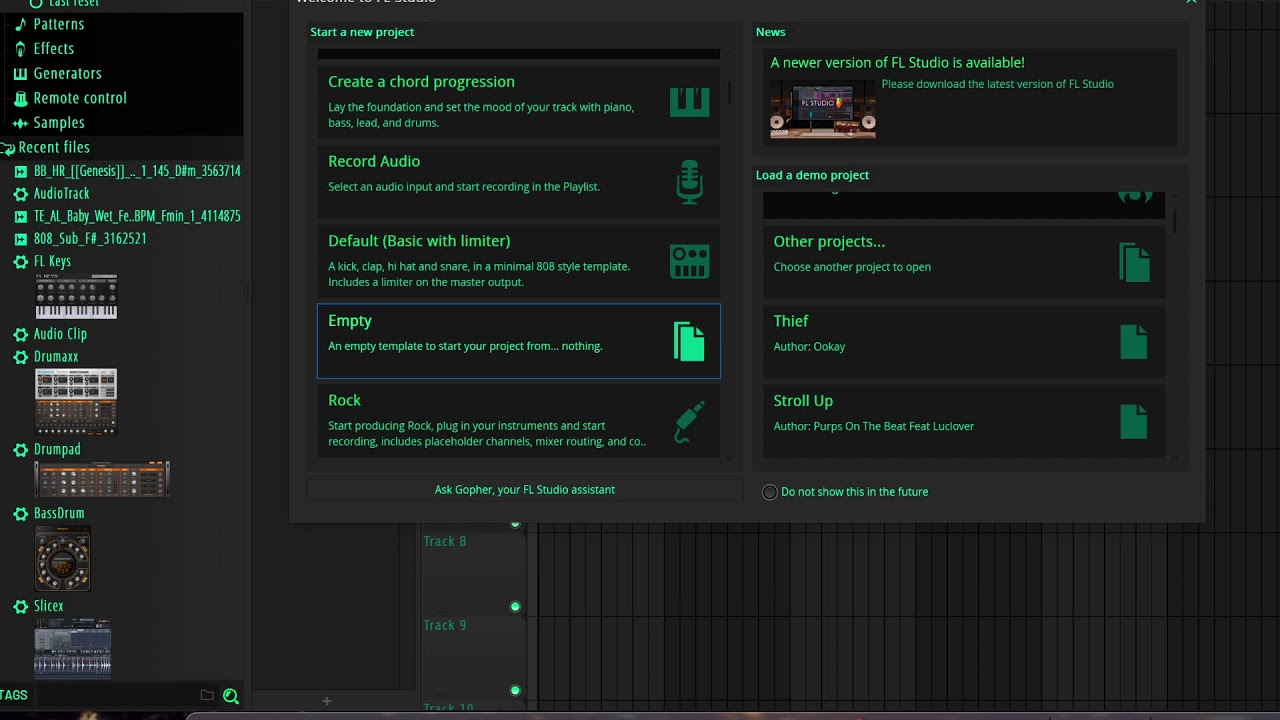Click the files icon in Other projects
This screenshot has width=1280, height=720.
[1135, 262]
